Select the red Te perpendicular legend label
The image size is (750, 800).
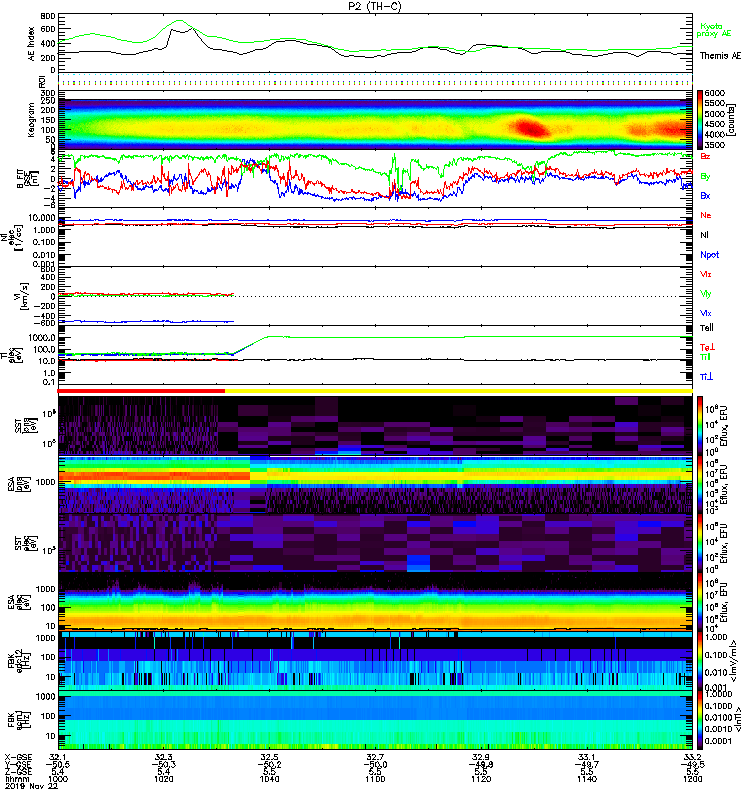click(707, 347)
